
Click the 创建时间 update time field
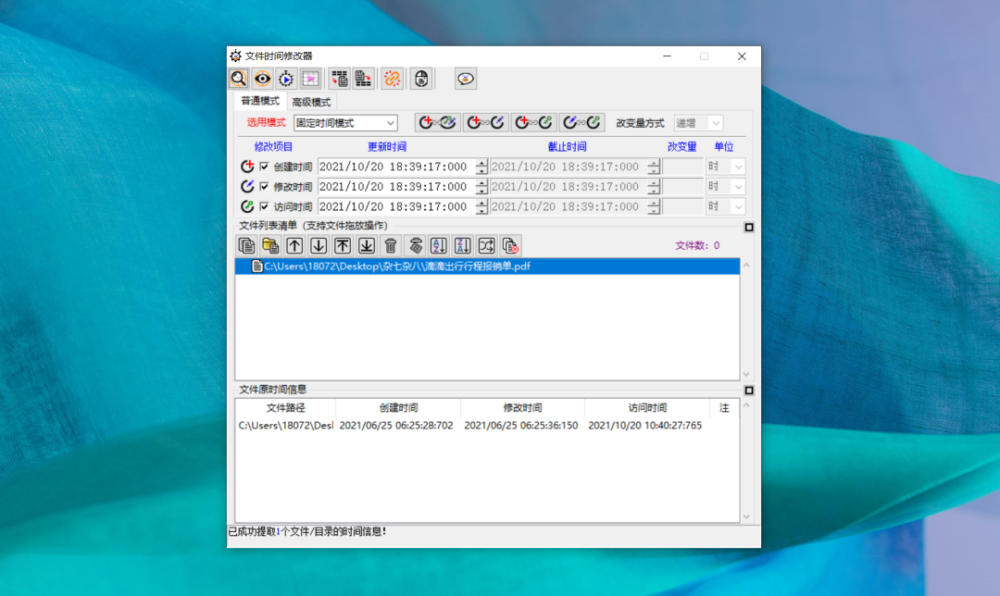click(x=397, y=166)
